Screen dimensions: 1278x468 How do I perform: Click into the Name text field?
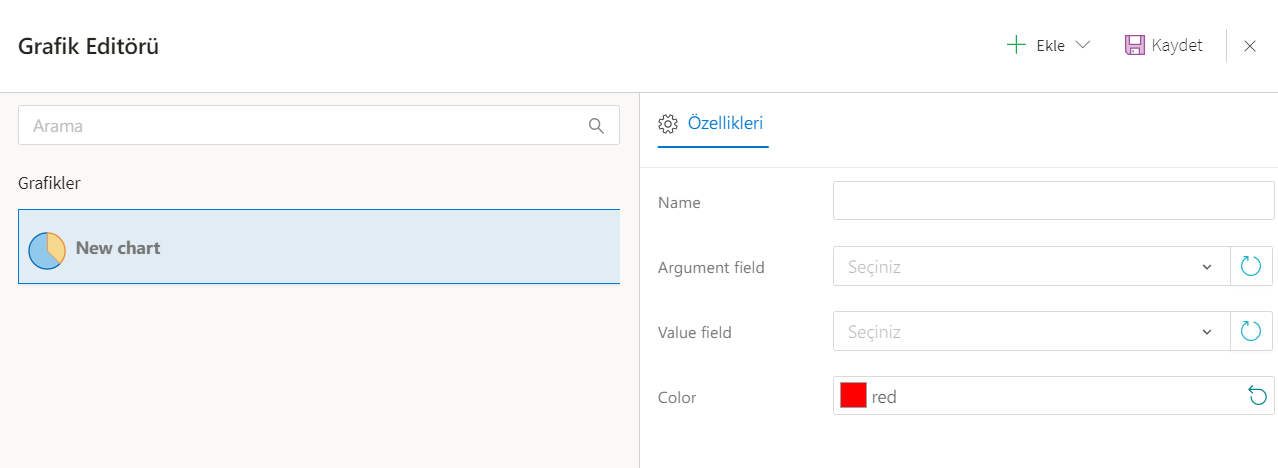tap(1053, 201)
